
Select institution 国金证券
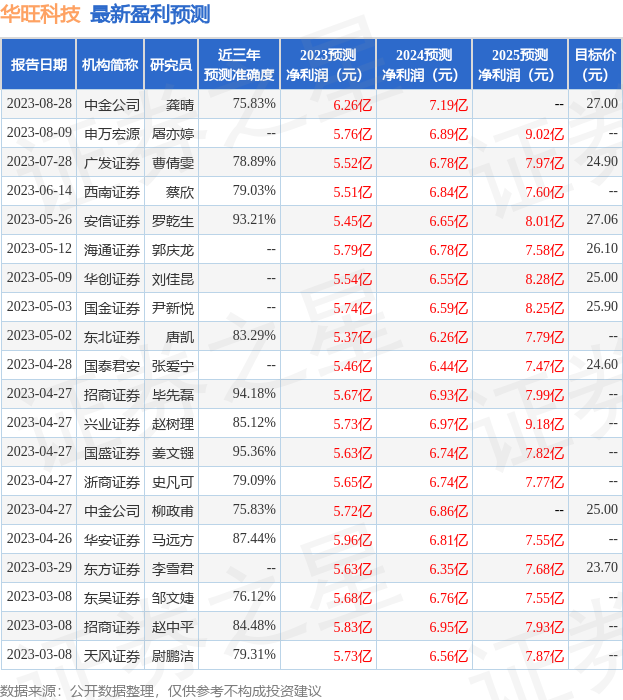point(112,308)
